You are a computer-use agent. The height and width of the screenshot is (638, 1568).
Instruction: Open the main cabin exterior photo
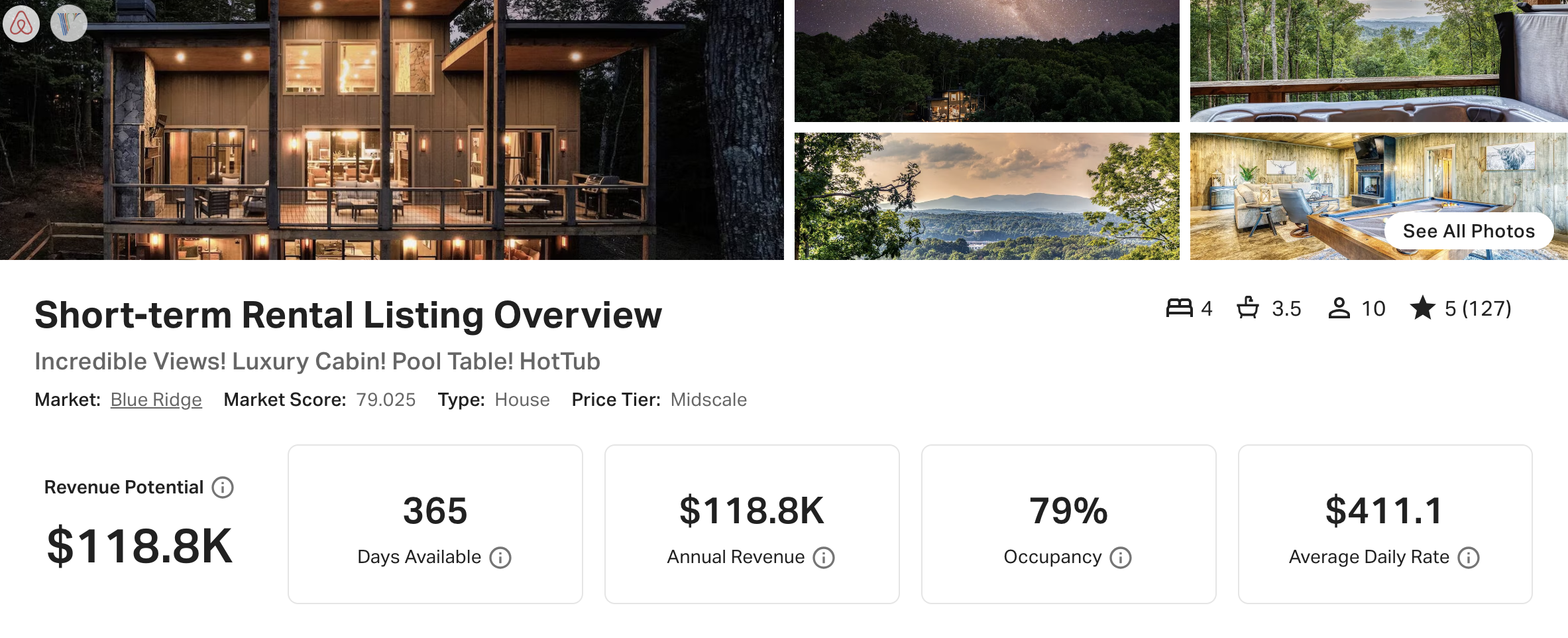coord(392,130)
